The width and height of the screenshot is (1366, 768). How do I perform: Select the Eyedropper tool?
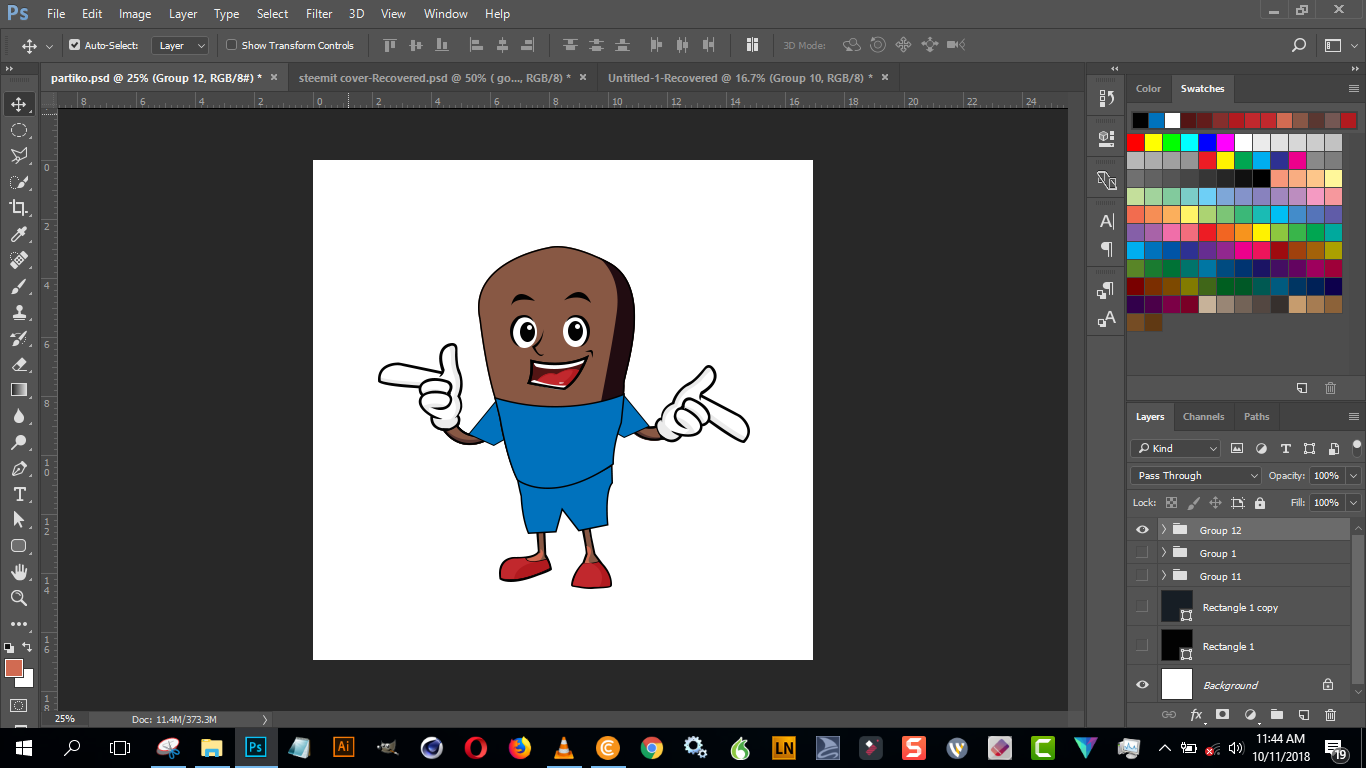click(x=19, y=234)
